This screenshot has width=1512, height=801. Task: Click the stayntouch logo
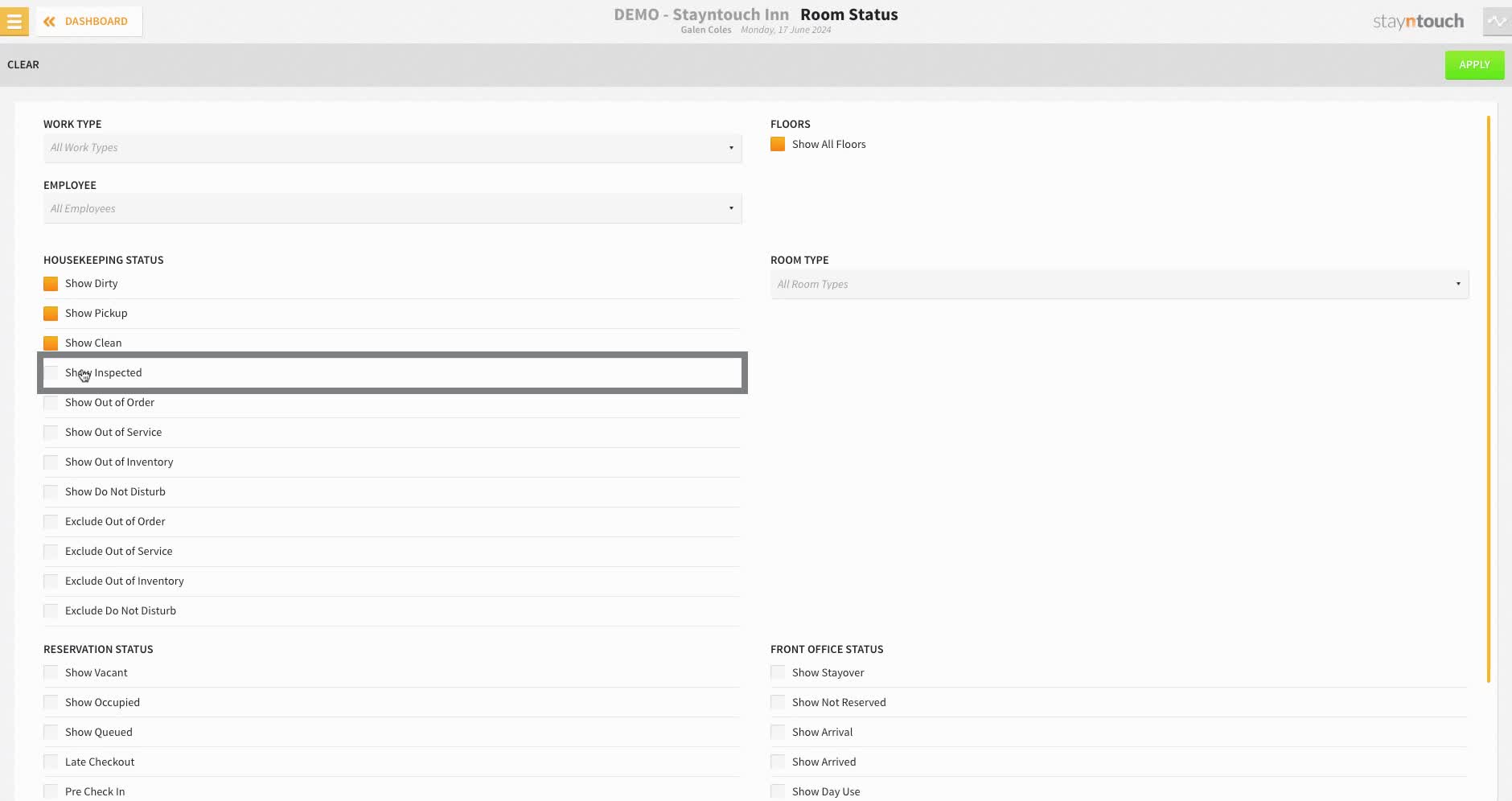(x=1418, y=21)
